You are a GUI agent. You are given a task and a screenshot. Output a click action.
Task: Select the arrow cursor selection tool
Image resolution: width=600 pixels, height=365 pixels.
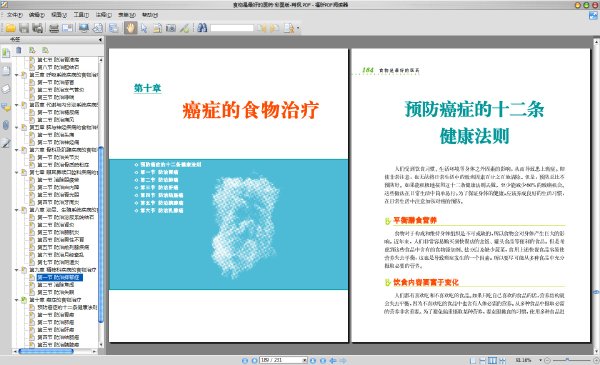(144, 28)
